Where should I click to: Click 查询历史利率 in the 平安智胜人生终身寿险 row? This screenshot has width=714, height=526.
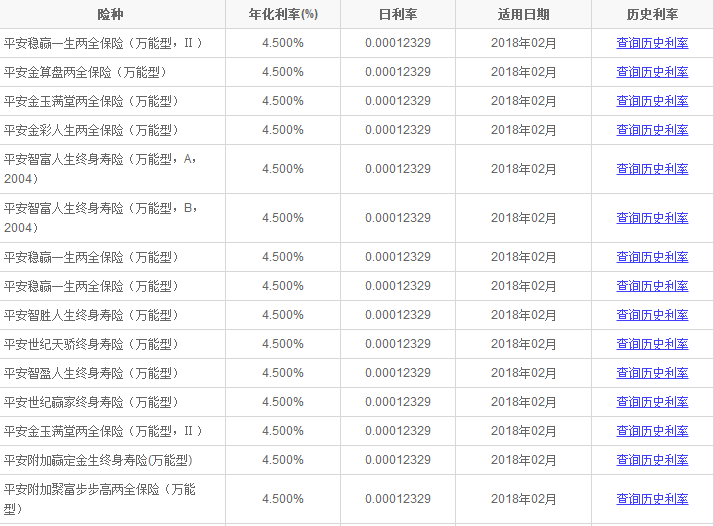(652, 315)
